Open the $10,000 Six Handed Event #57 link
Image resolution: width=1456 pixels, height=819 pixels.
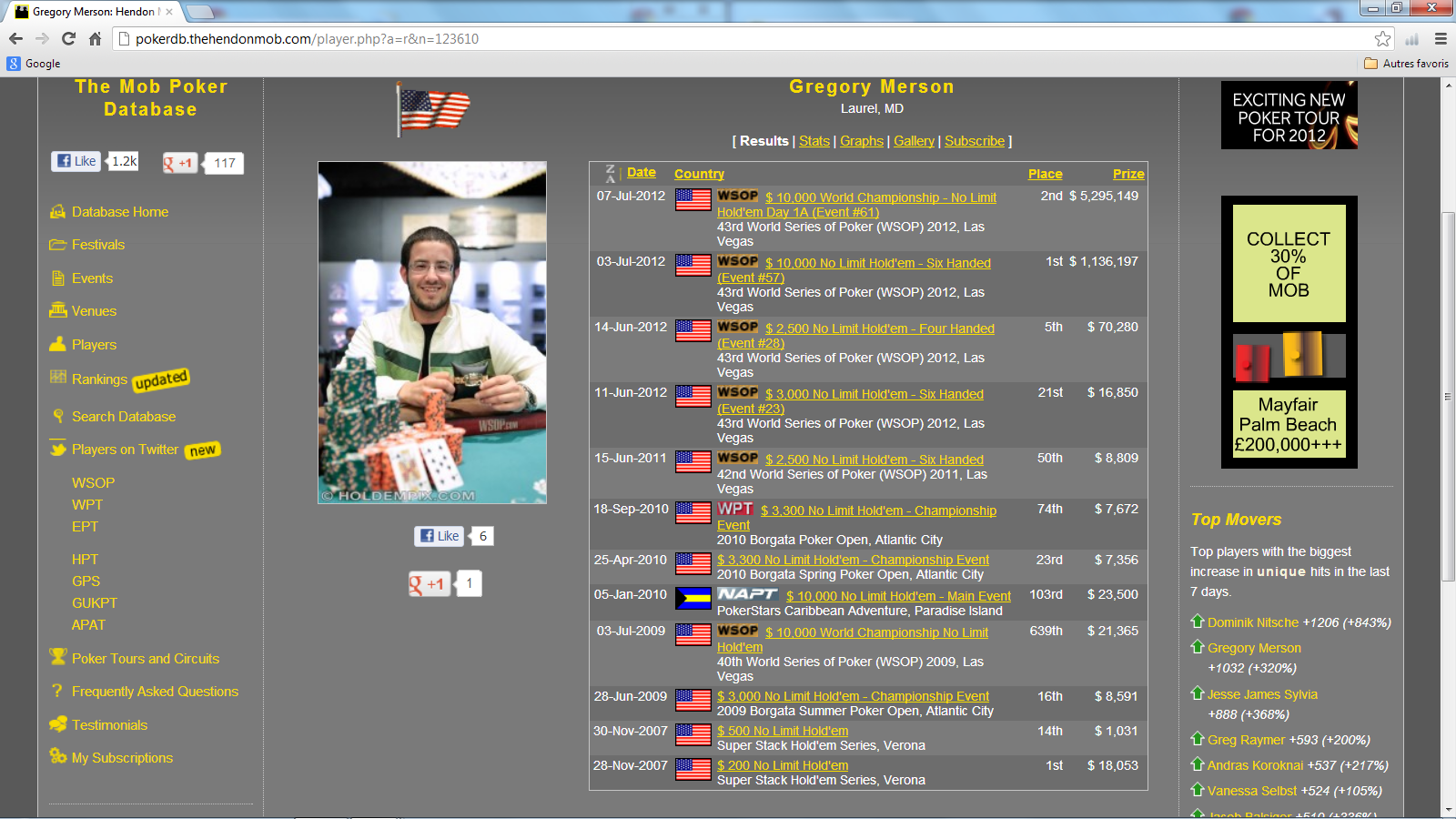point(854,270)
